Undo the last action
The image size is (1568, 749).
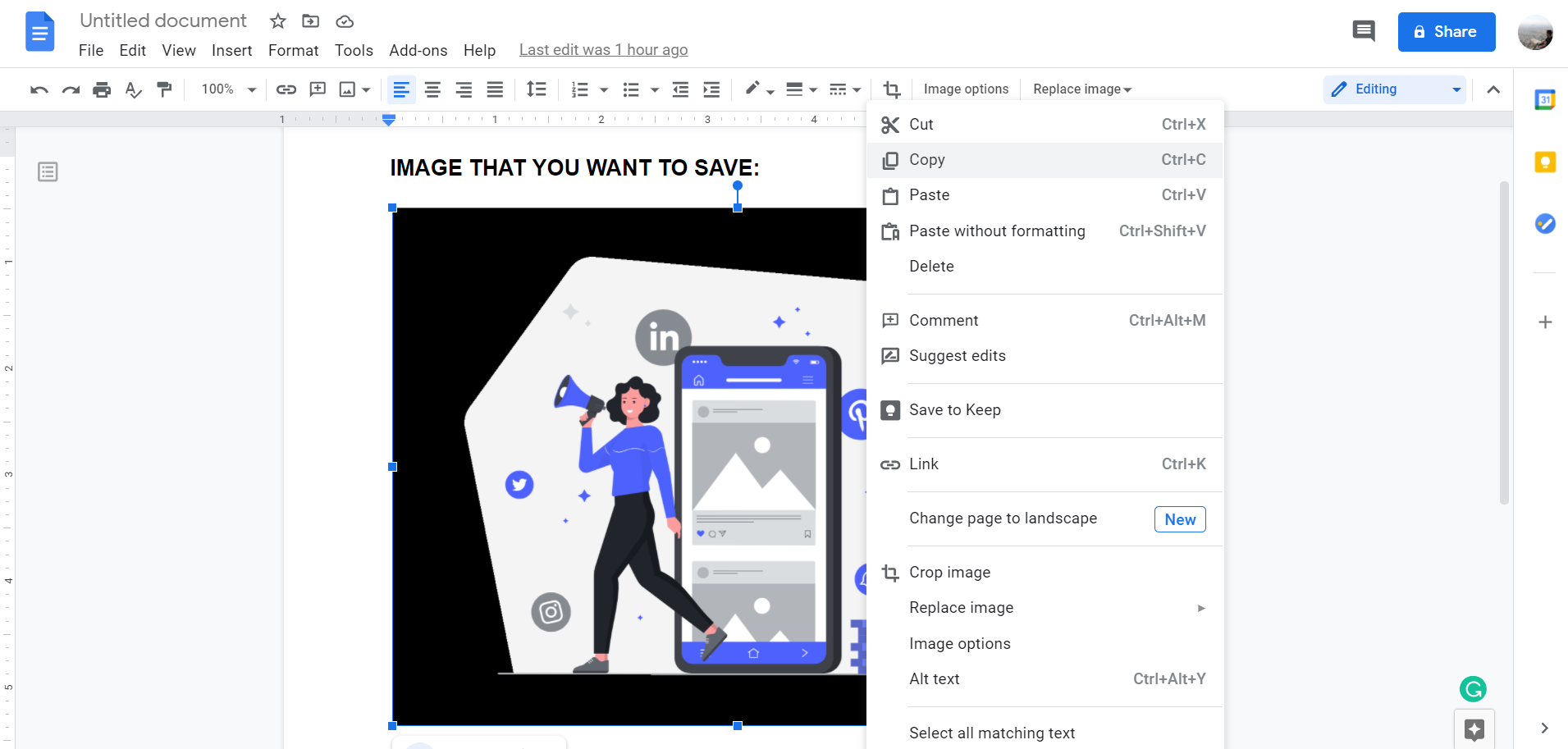point(39,89)
